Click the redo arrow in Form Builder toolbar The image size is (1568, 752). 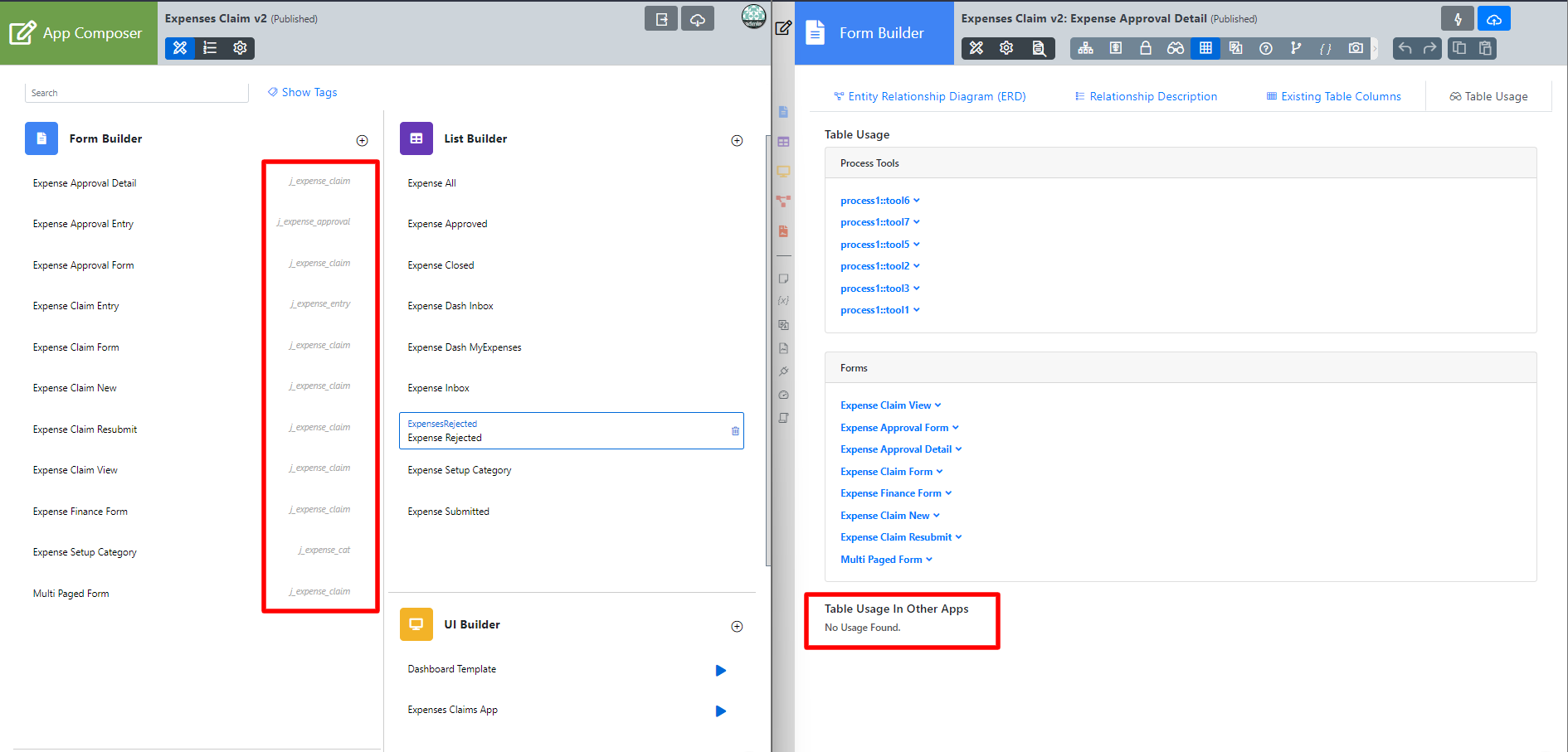click(x=1429, y=48)
